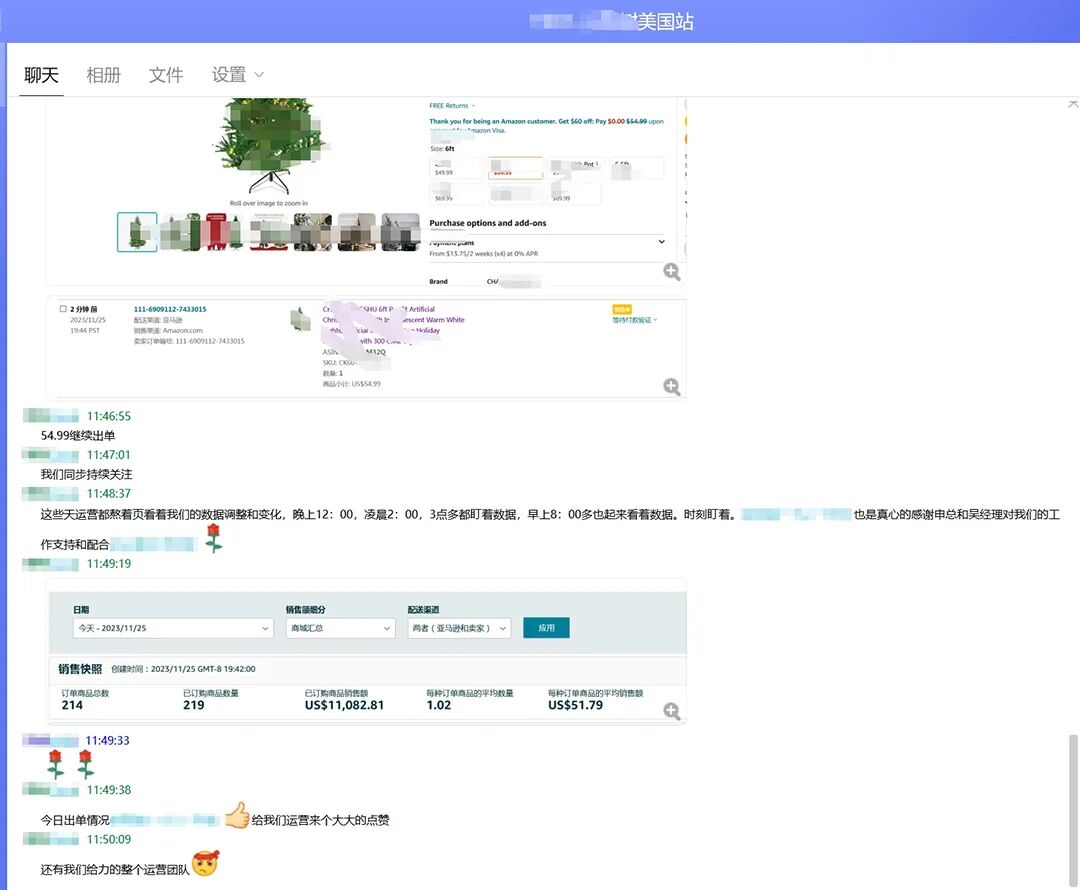Click magnifier icon on the order screenshot
The image size is (1080, 890).
pyautogui.click(x=672, y=386)
